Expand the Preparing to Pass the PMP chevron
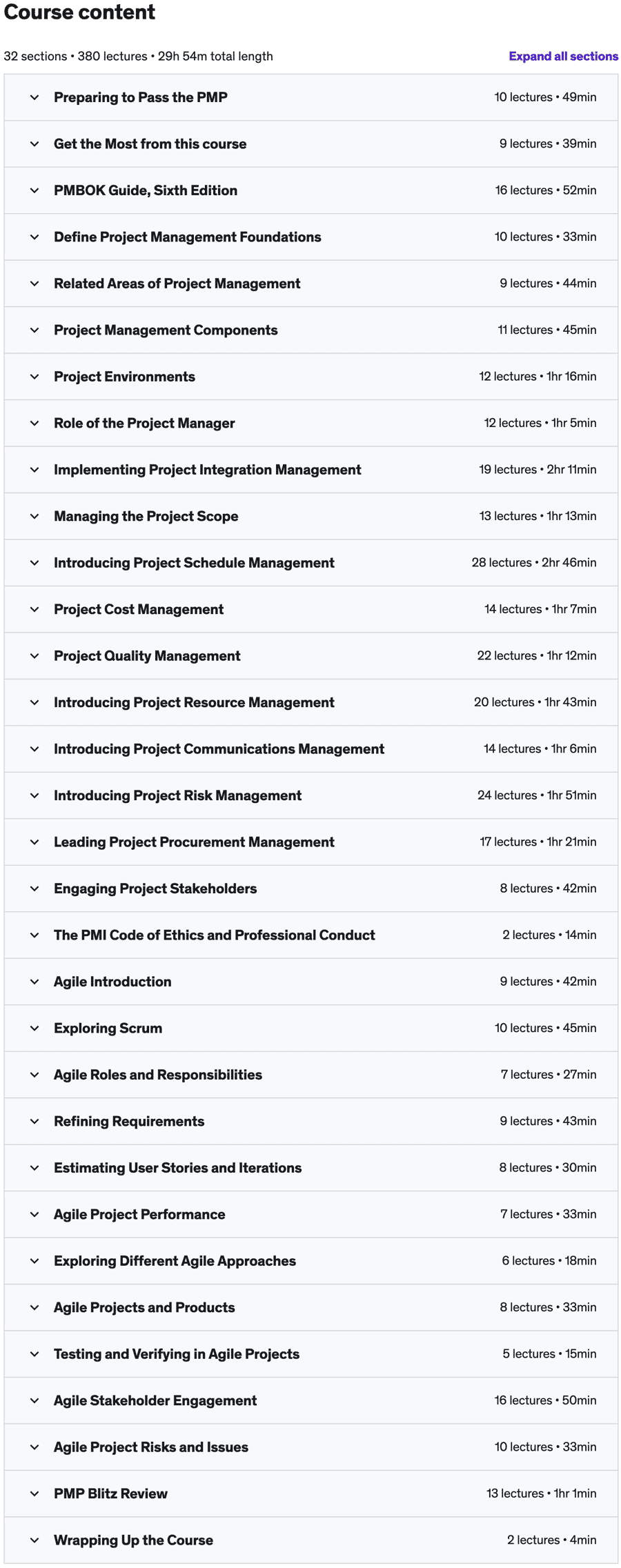Viewport: 621px width, 1568px height. (x=34, y=97)
